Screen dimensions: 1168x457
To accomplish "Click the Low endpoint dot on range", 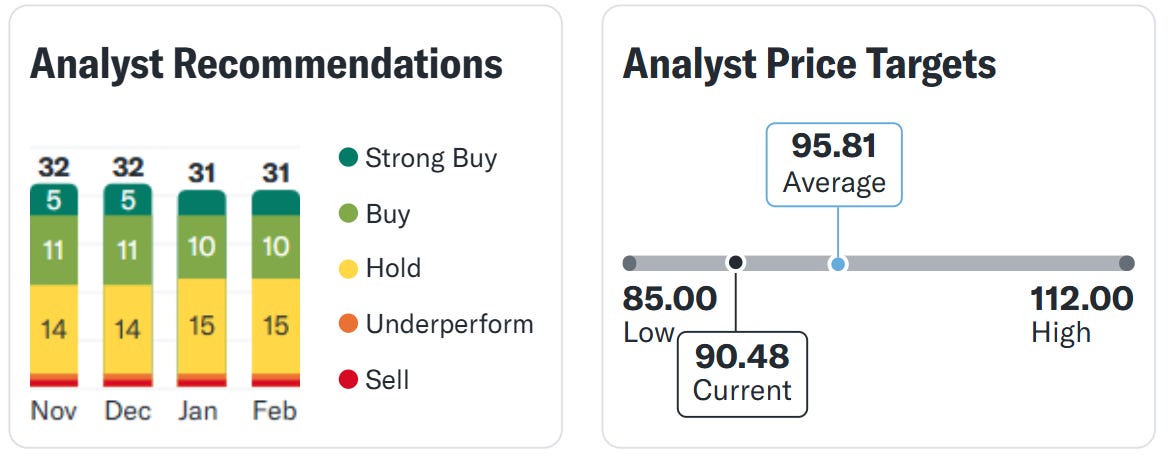I will point(629,263).
